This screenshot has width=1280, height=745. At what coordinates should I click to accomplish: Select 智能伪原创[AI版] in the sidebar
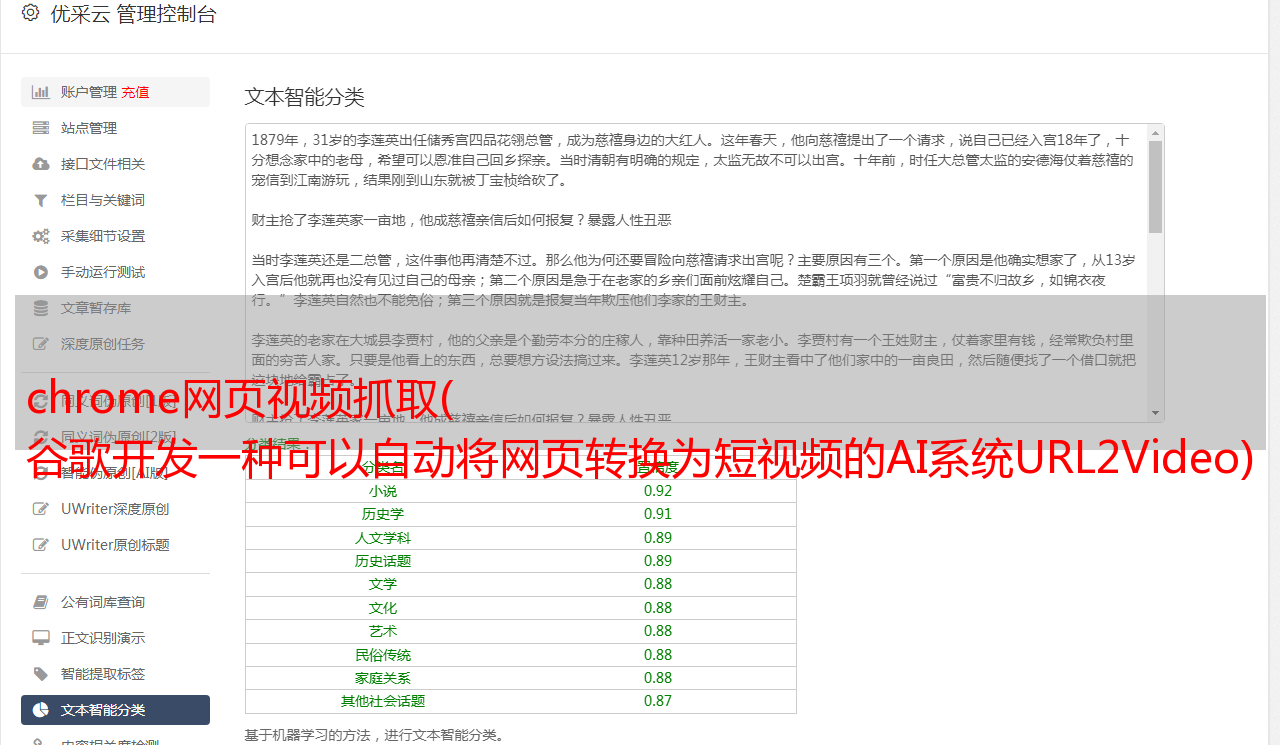pyautogui.click(x=115, y=473)
